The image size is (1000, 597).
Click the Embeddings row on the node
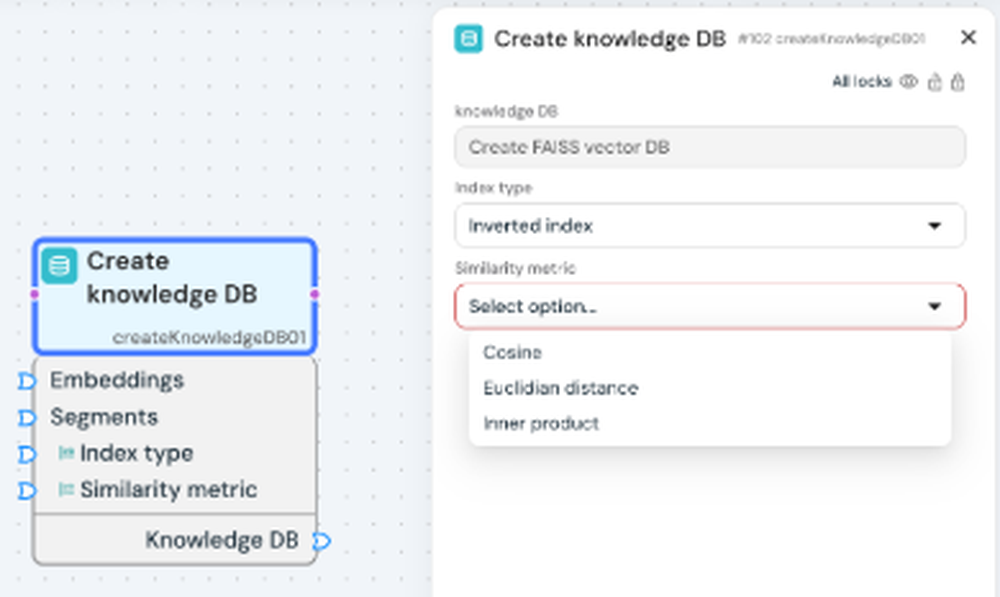pyautogui.click(x=175, y=380)
